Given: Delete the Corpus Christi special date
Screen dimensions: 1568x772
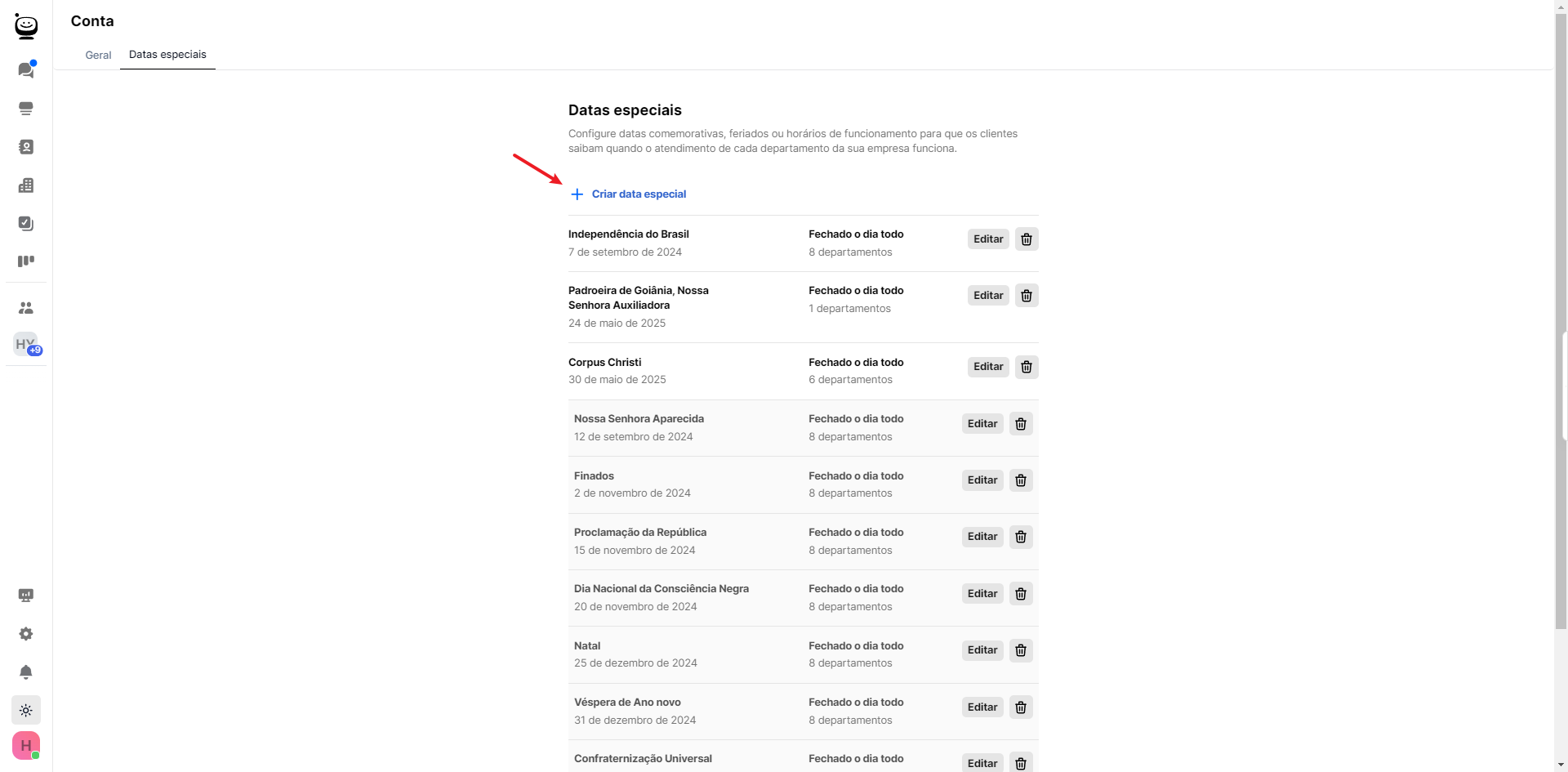Looking at the screenshot, I should pos(1027,367).
